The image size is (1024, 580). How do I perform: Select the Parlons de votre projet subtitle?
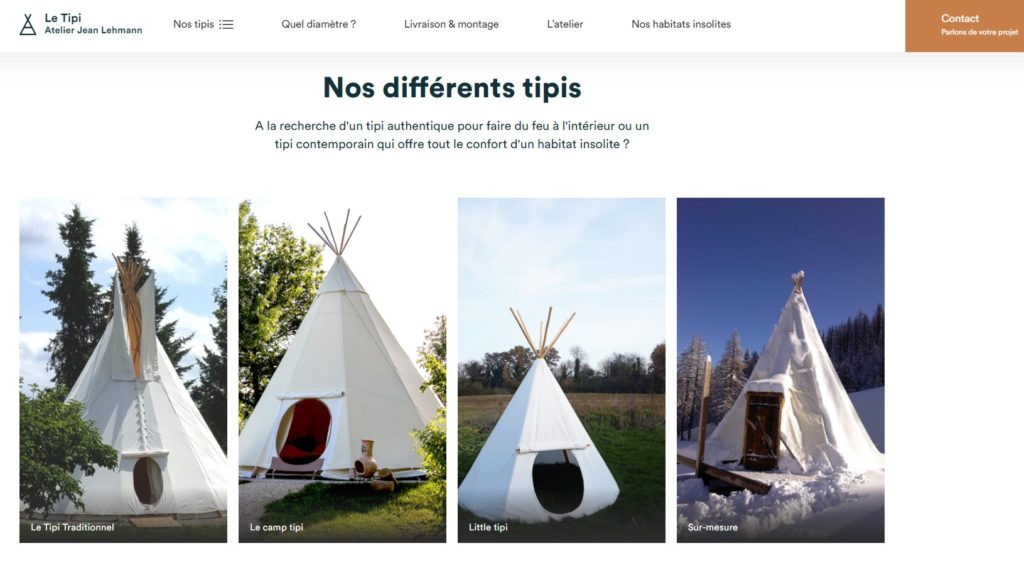979,32
